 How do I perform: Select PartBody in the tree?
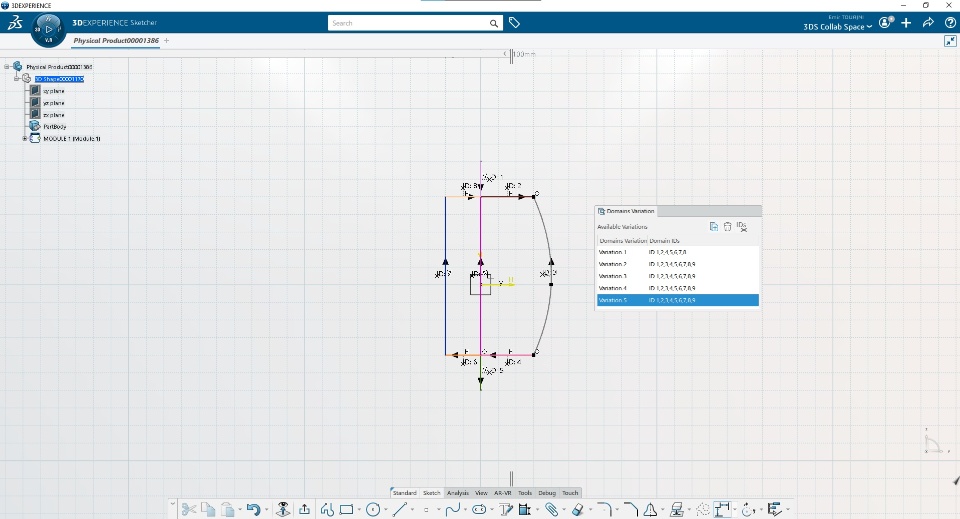[54, 127]
